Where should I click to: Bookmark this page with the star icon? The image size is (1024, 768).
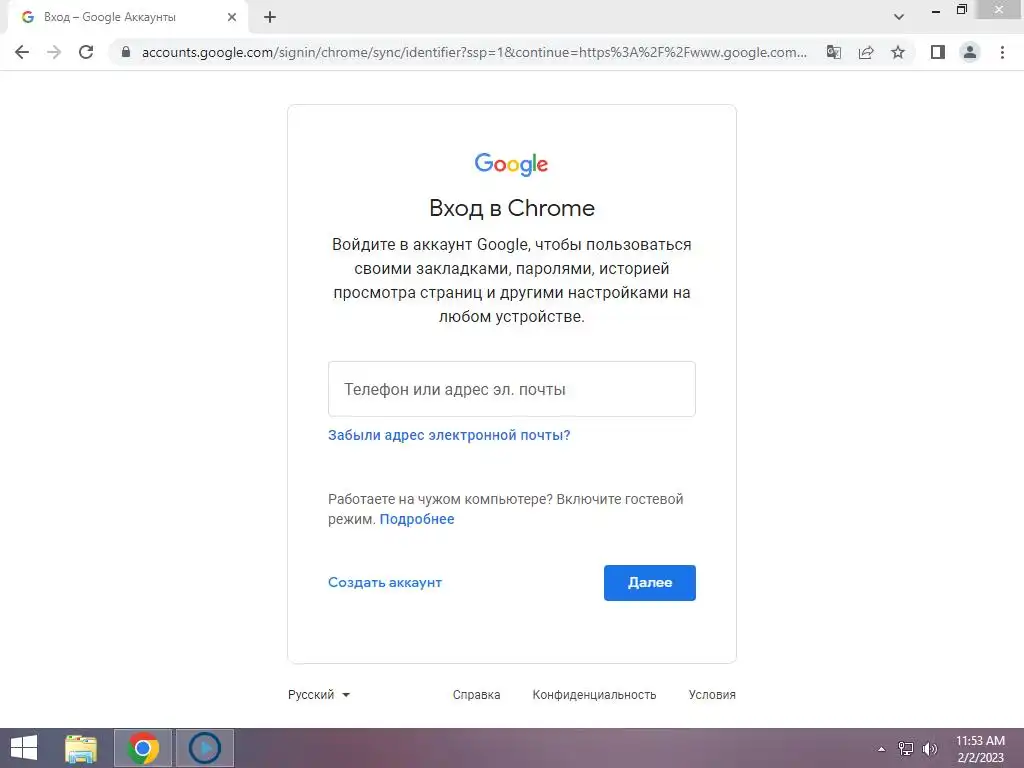click(898, 52)
